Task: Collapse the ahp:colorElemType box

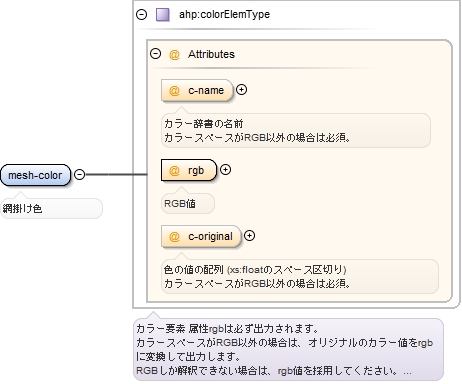Action: pos(142,14)
